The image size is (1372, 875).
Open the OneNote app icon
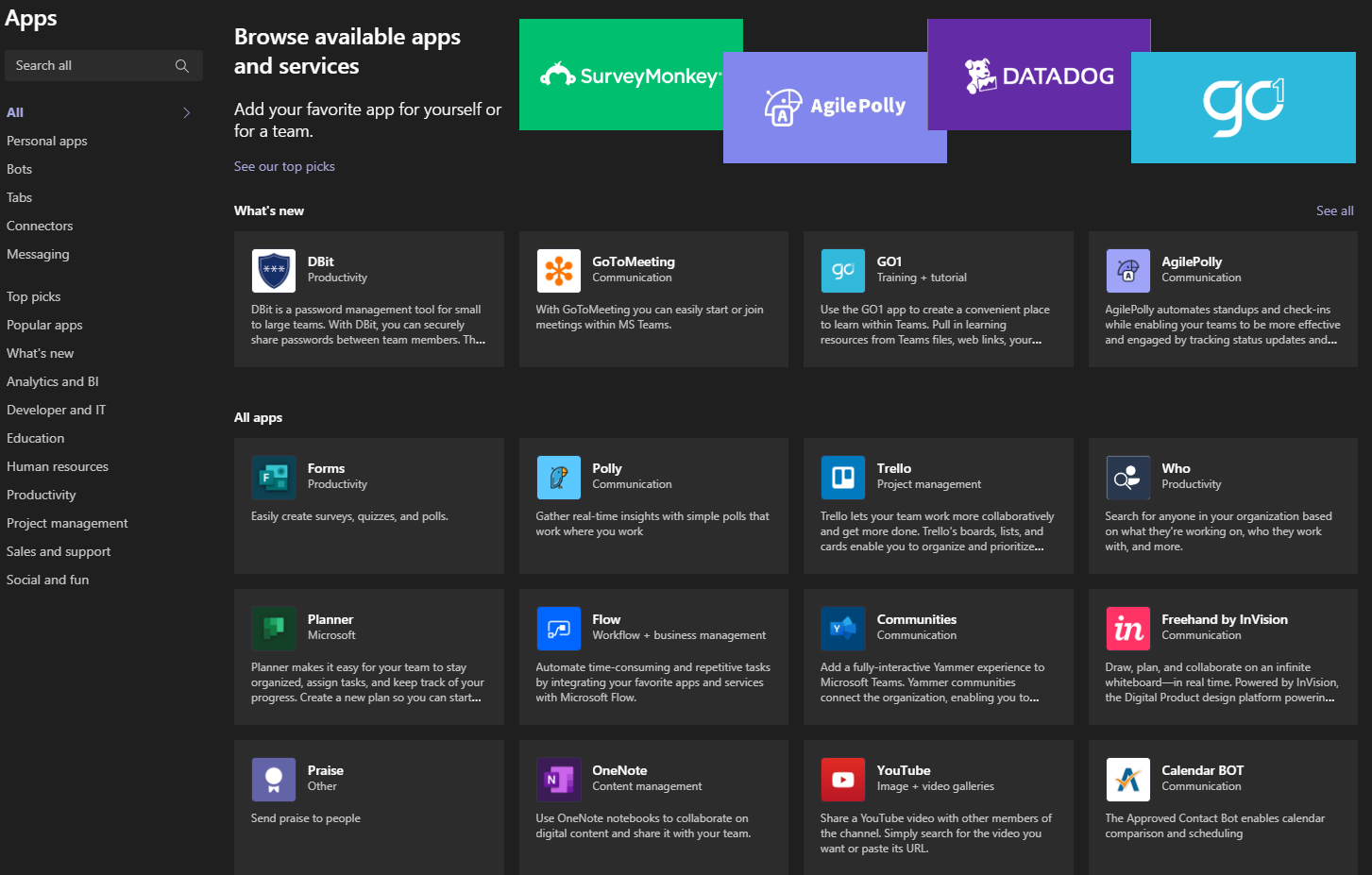[559, 780]
